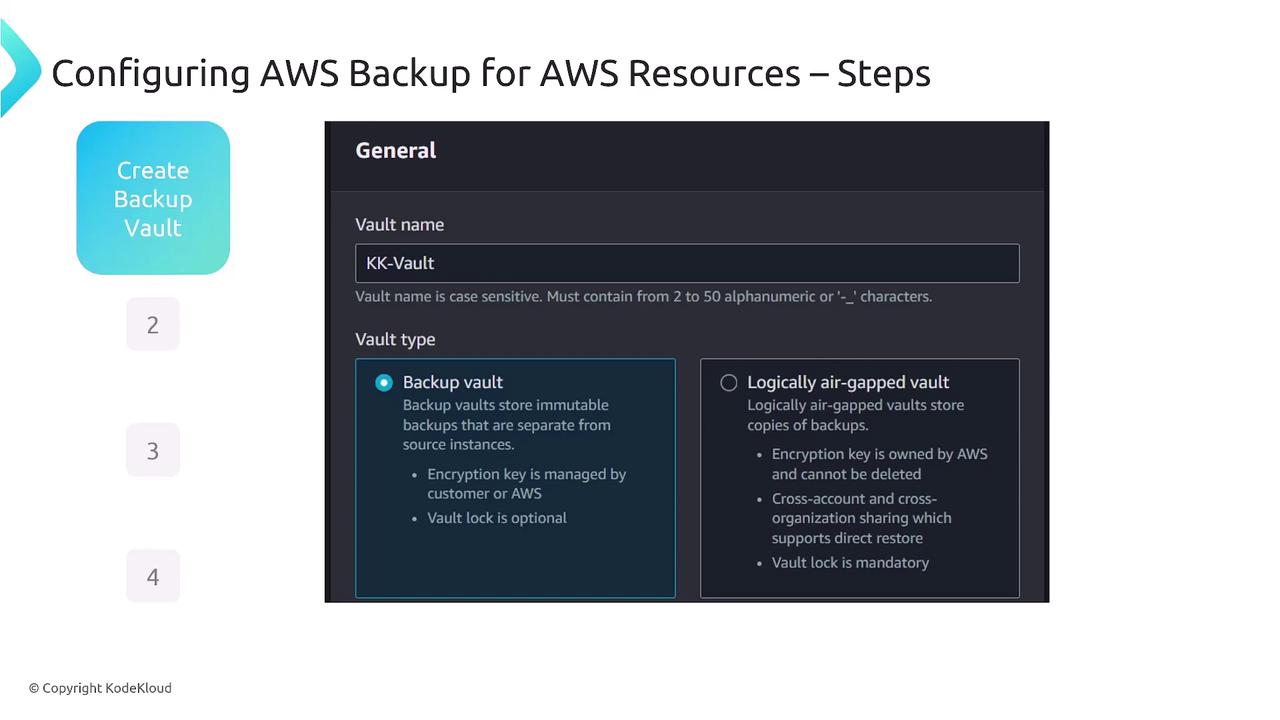Open the Create Backup Vault step tile
The width and height of the screenshot is (1280, 720).
[x=153, y=198]
